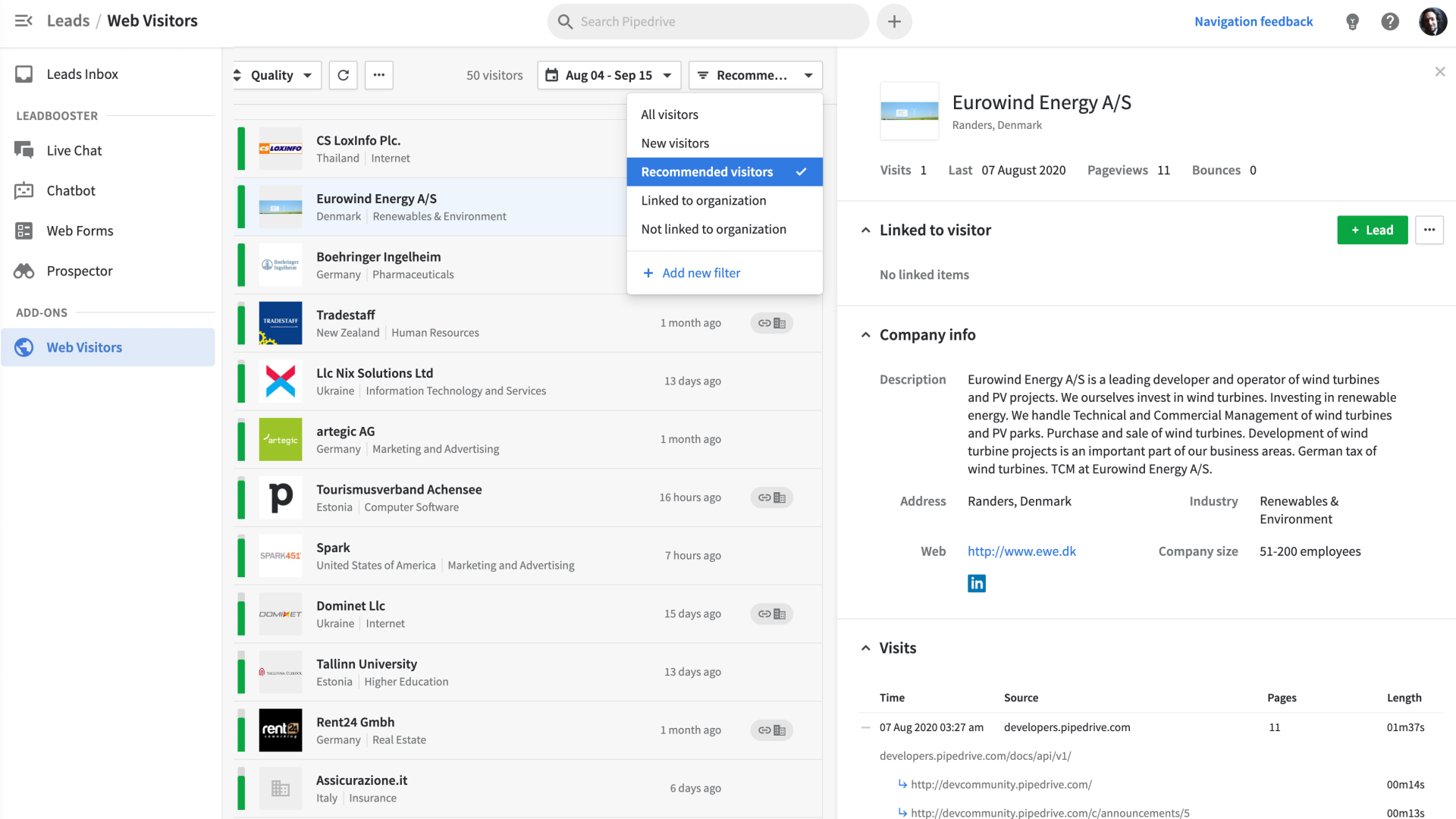Open Assicurazione.it visitor row
Image resolution: width=1456 pixels, height=819 pixels.
click(528, 789)
